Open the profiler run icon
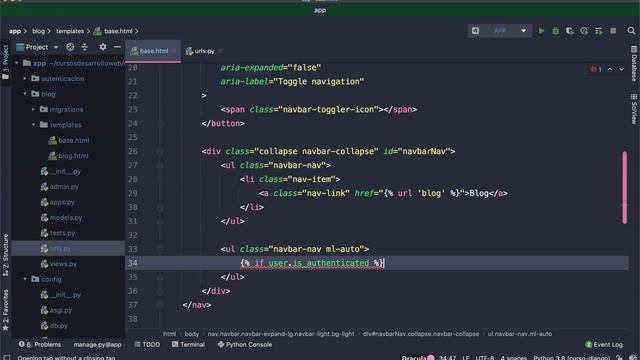The image size is (640, 360). click(x=584, y=31)
